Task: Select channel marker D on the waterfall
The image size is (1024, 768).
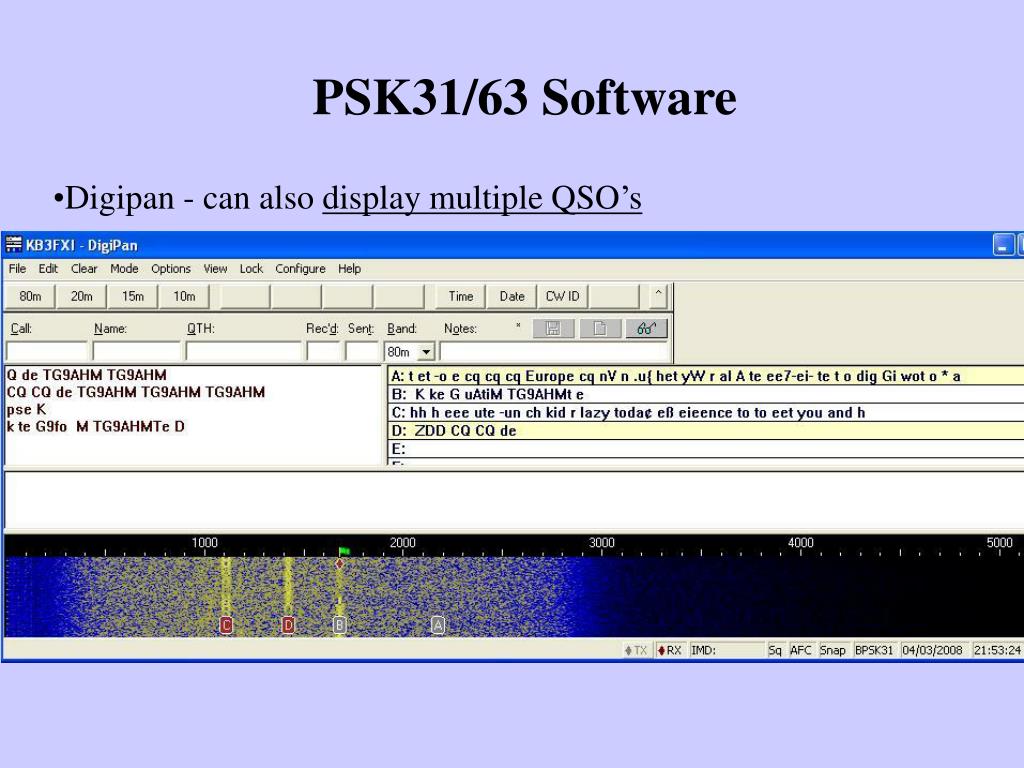Action: tap(288, 625)
